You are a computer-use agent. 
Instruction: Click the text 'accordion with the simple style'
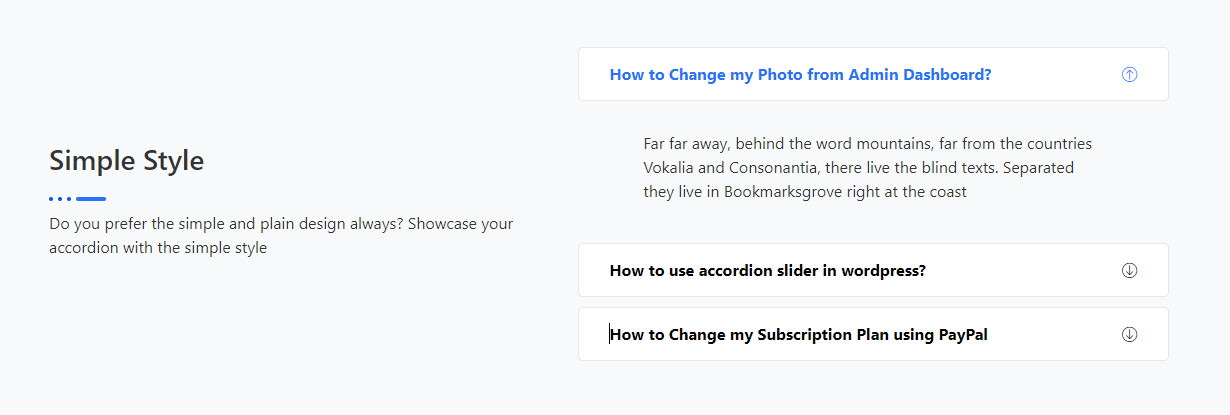point(158,247)
